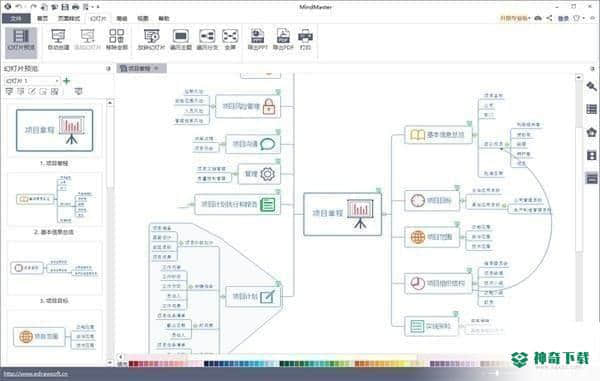The height and width of the screenshot is (381, 600).
Task: Click the 添加幻灯片 add slide icon
Action: tap(87, 40)
